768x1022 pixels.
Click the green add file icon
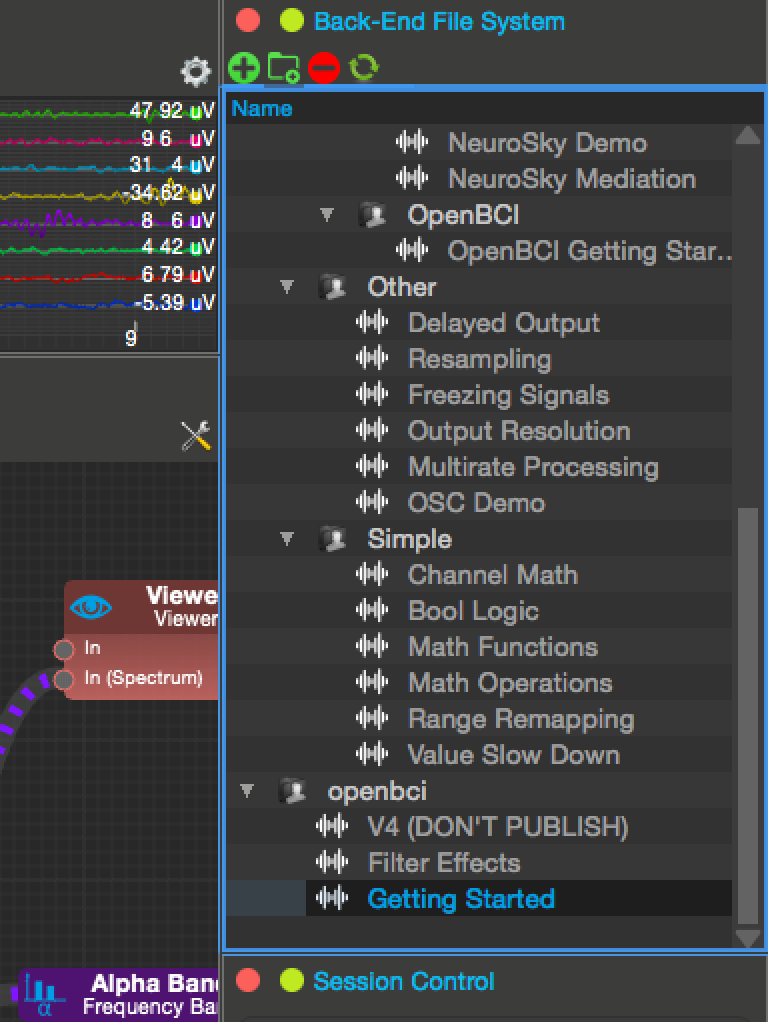[x=244, y=67]
